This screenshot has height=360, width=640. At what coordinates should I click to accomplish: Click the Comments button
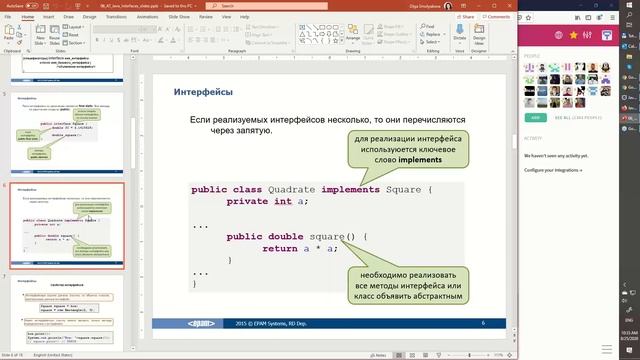(x=496, y=17)
